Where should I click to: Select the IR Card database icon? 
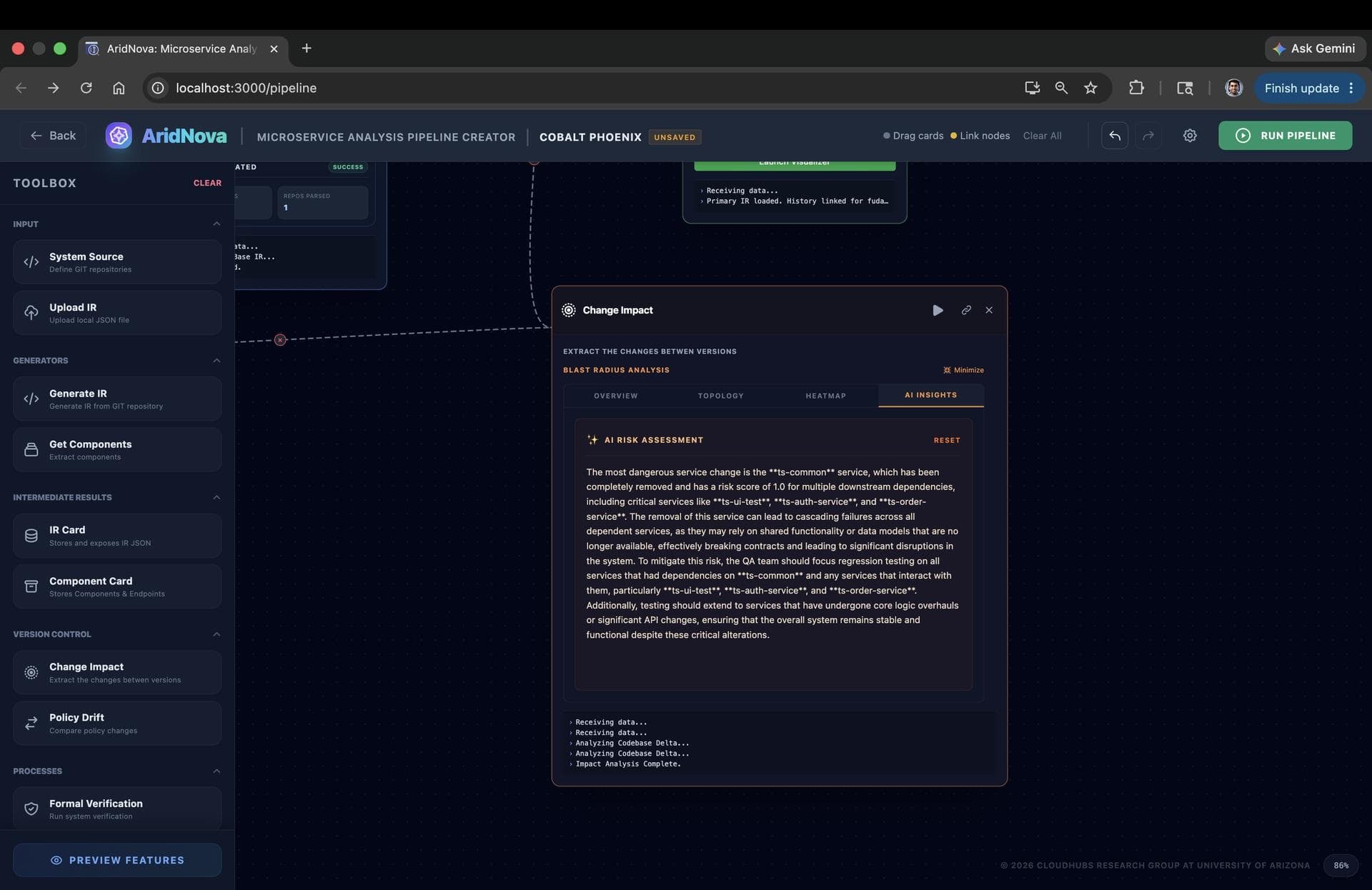pos(31,536)
